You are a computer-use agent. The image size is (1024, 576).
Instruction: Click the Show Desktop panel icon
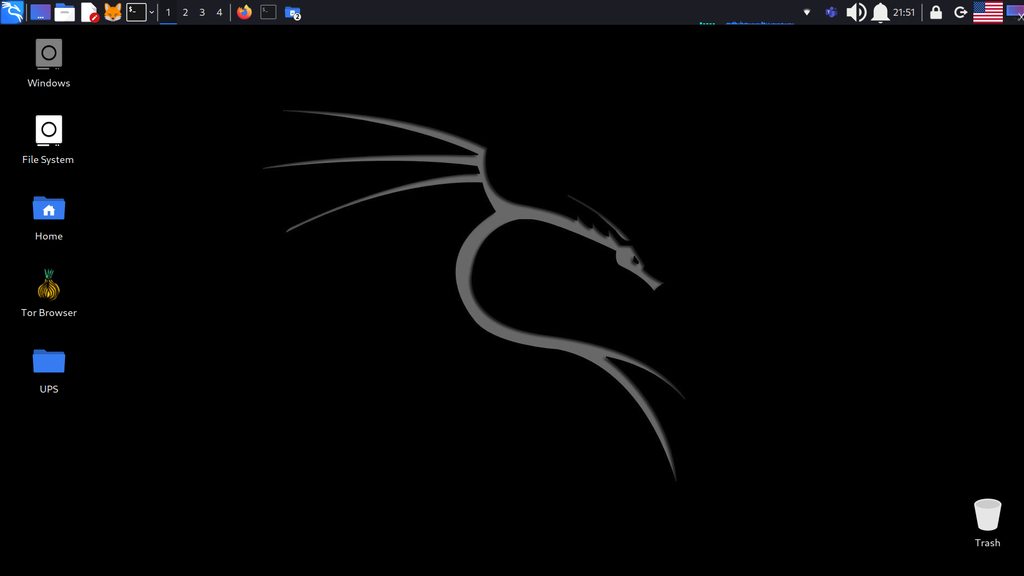(40, 12)
